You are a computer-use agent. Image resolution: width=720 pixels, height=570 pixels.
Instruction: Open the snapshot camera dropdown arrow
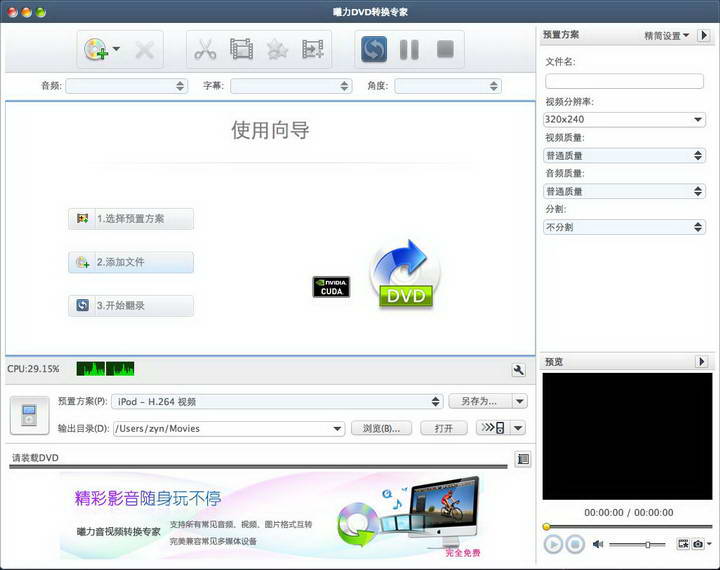click(x=709, y=544)
